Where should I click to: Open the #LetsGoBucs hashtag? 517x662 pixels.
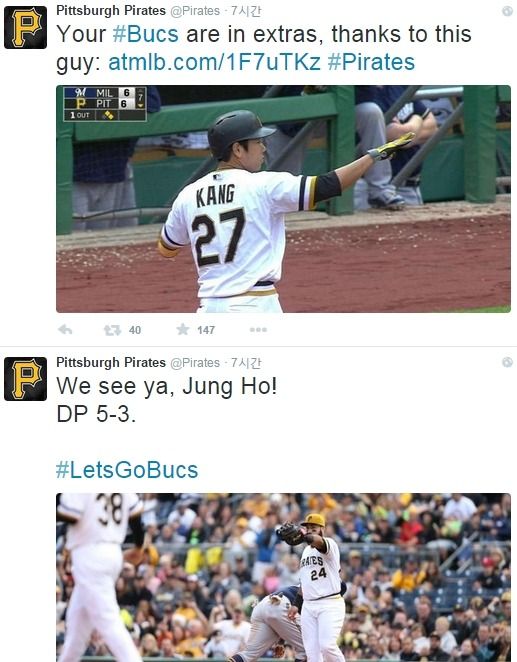127,470
